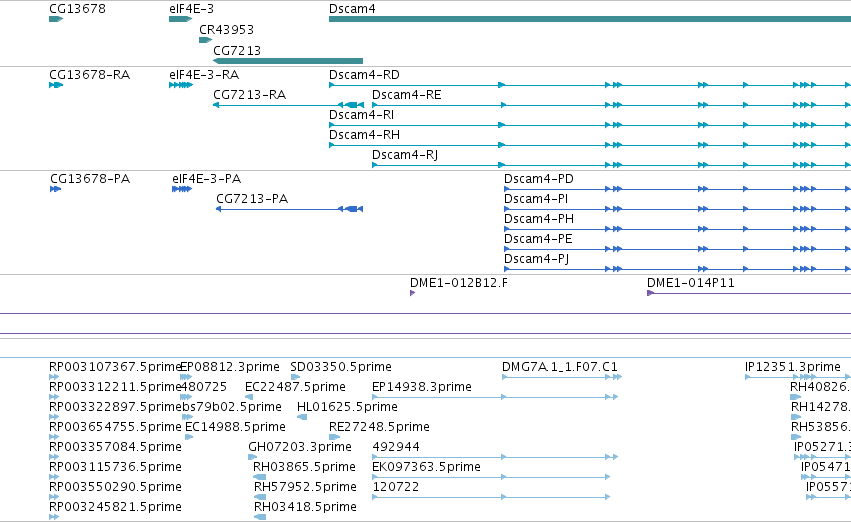Click the Dscam4-PD protein label
Screen dimensions: 851x522
539,179
